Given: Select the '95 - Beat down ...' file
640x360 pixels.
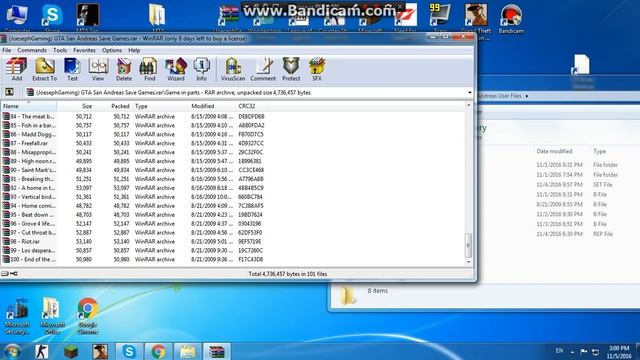Looking at the screenshot, I should pyautogui.click(x=29, y=215).
